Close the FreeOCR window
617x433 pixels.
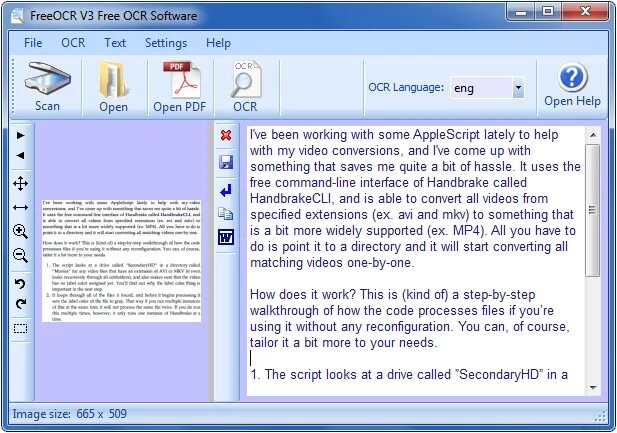(x=585, y=12)
